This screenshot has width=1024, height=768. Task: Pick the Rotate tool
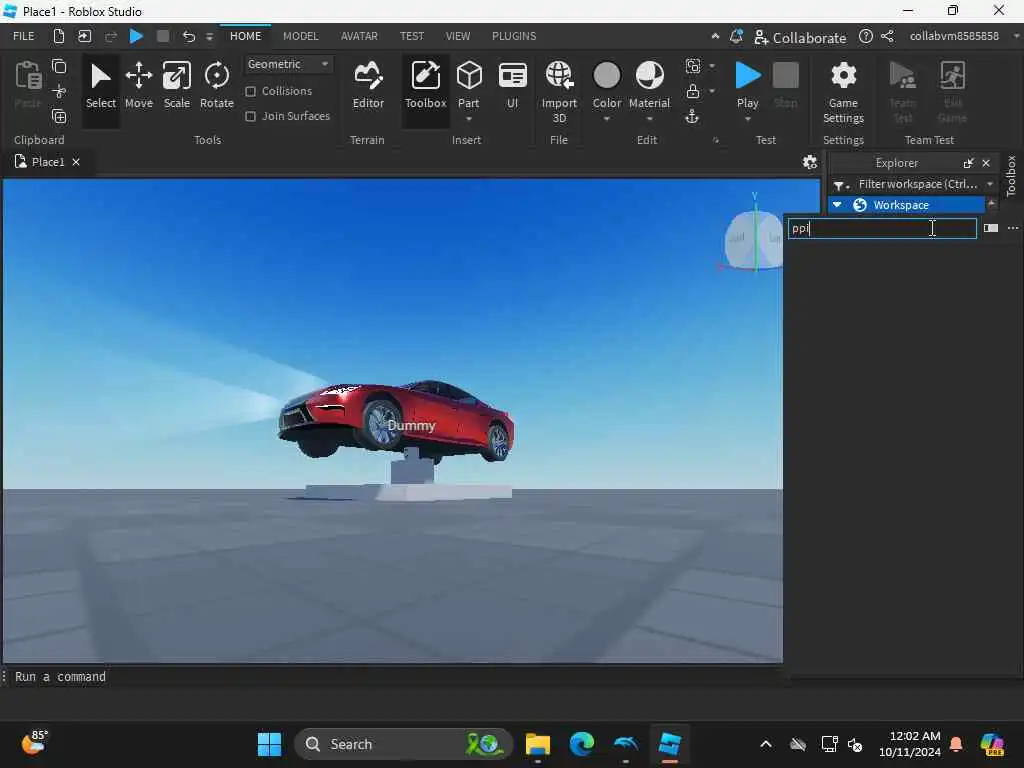pos(216,86)
